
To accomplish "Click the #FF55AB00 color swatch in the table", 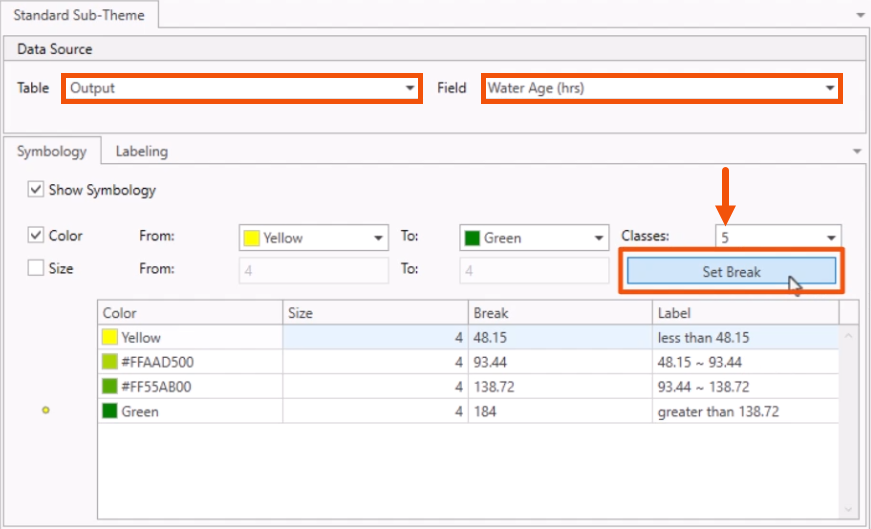I will (110, 386).
